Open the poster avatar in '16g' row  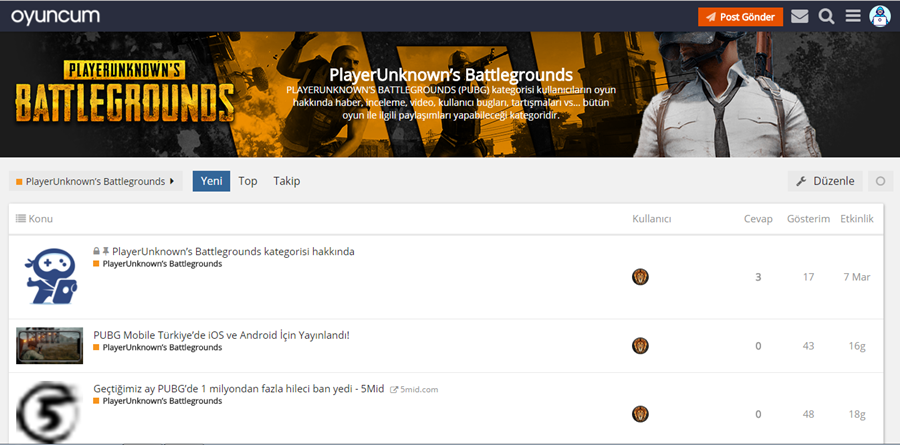tap(640, 346)
